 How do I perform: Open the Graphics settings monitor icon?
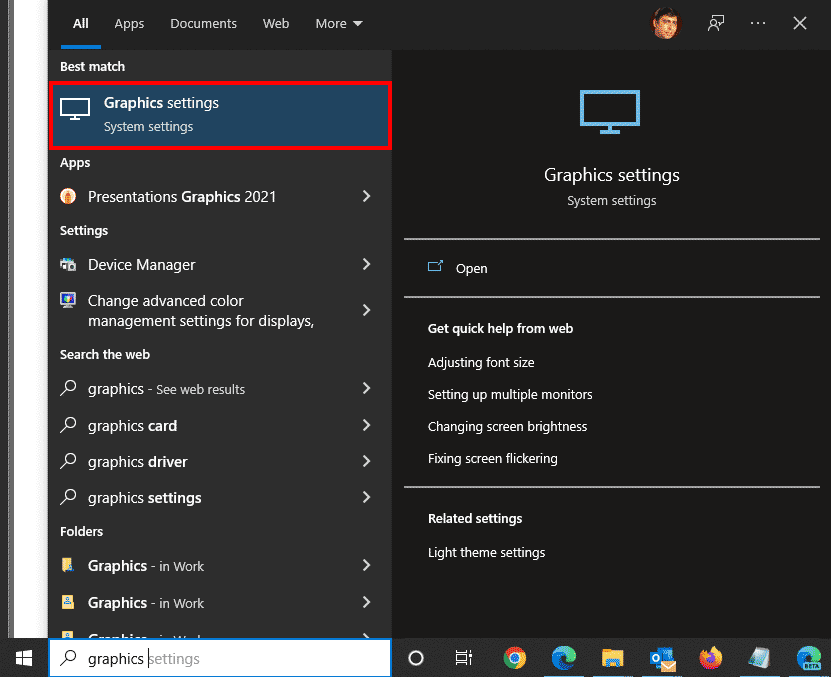pos(74,110)
